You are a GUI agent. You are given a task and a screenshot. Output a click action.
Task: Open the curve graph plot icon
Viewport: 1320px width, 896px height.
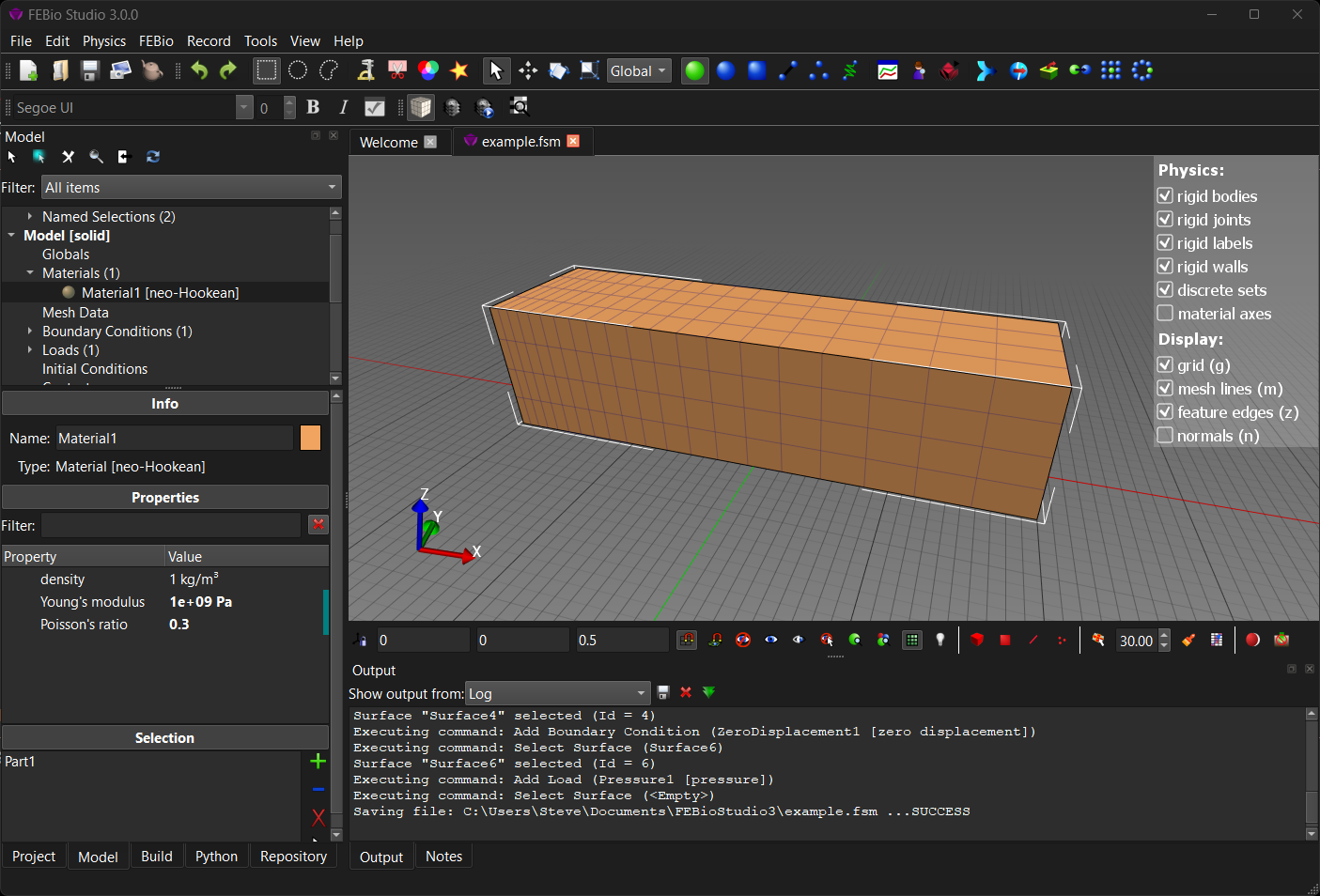[888, 70]
